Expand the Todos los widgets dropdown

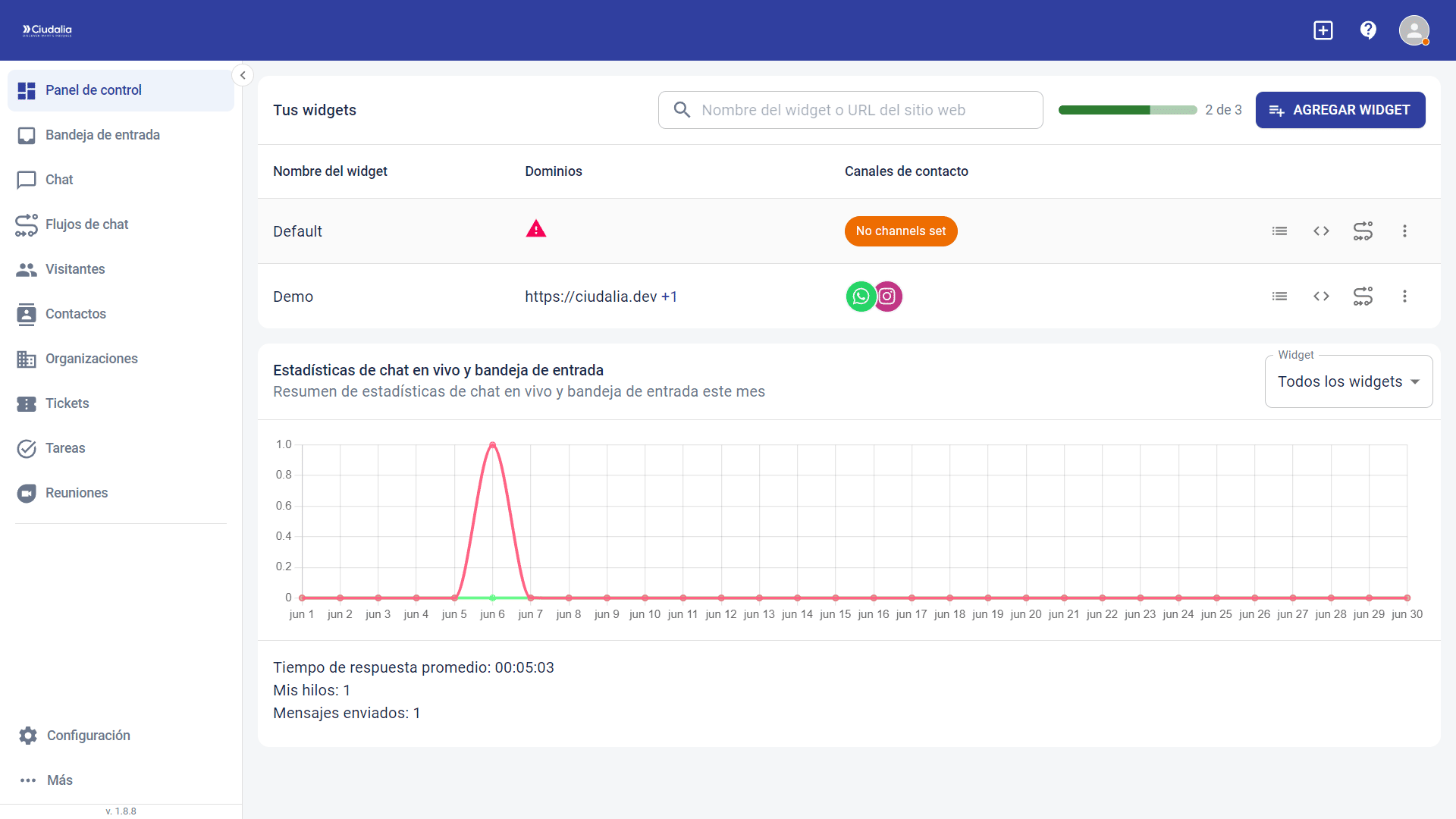point(1348,381)
